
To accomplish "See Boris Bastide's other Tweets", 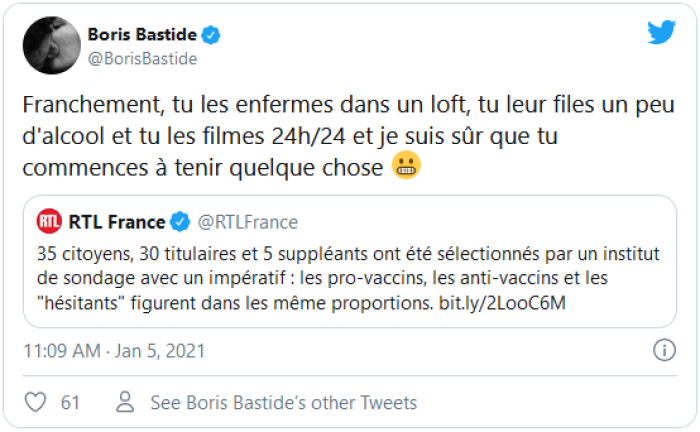I will pos(283,403).
